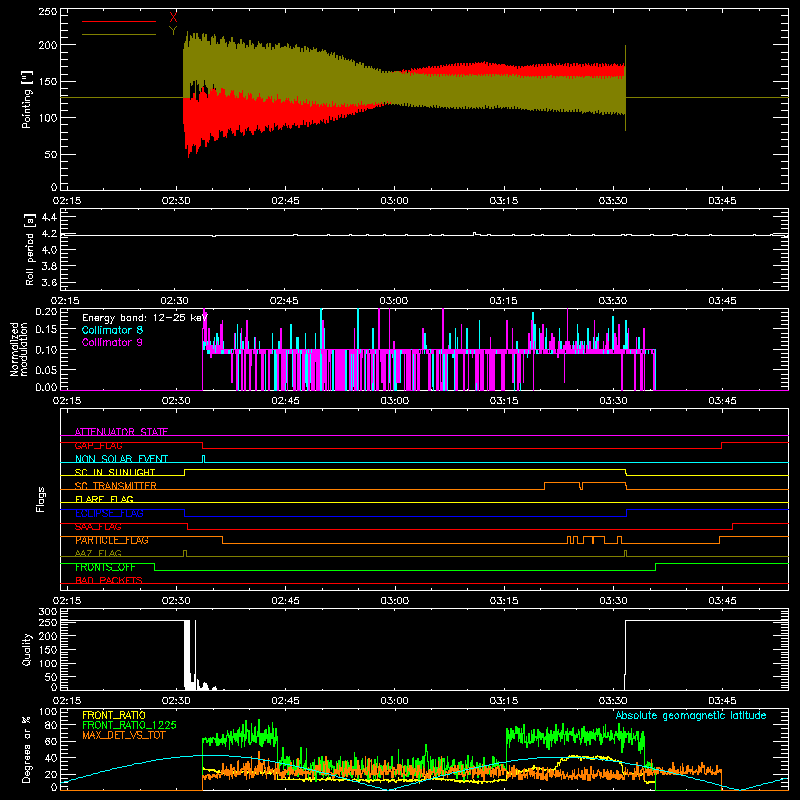Click the red X legend label
Image resolution: width=800 pixels, height=800 pixels.
point(173,18)
